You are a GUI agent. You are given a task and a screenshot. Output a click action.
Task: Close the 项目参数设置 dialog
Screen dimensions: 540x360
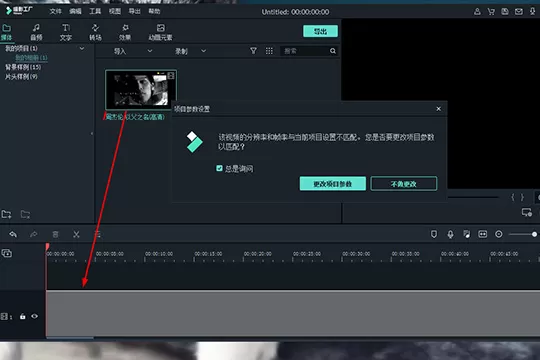438,109
